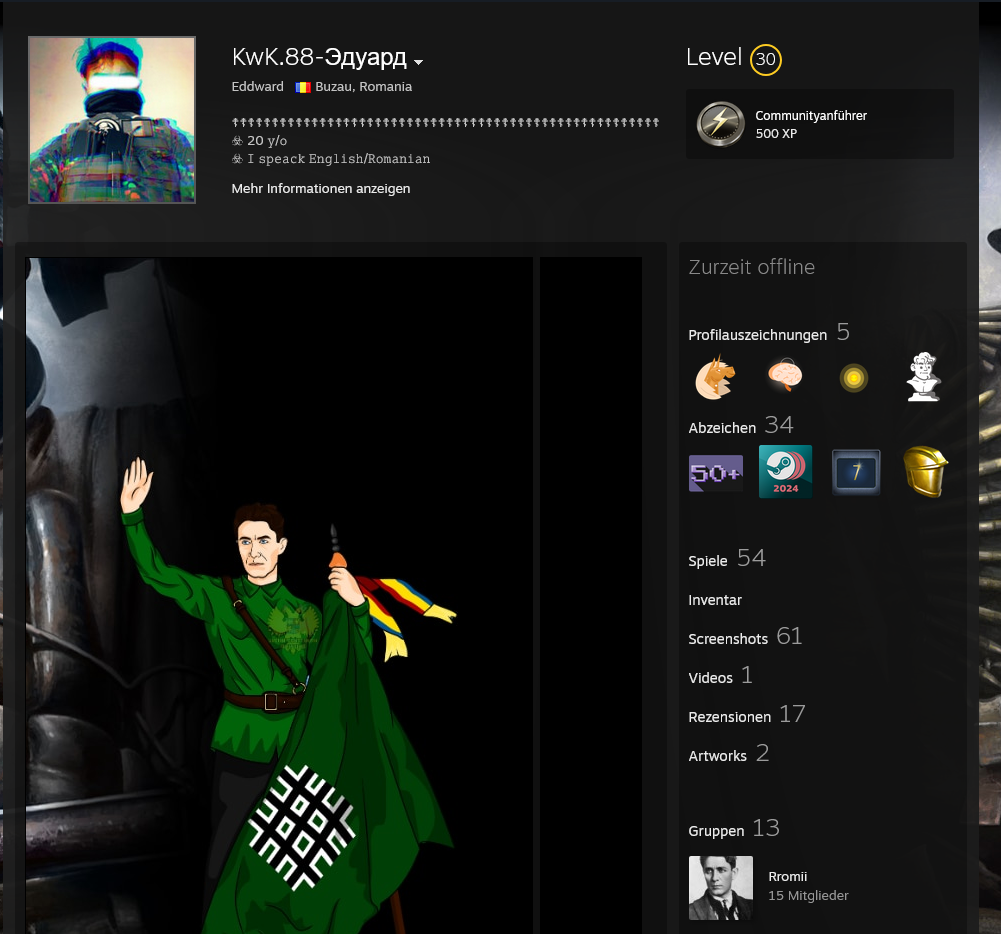View all Gruppen groups
The height and width of the screenshot is (934, 1001).
tap(716, 831)
